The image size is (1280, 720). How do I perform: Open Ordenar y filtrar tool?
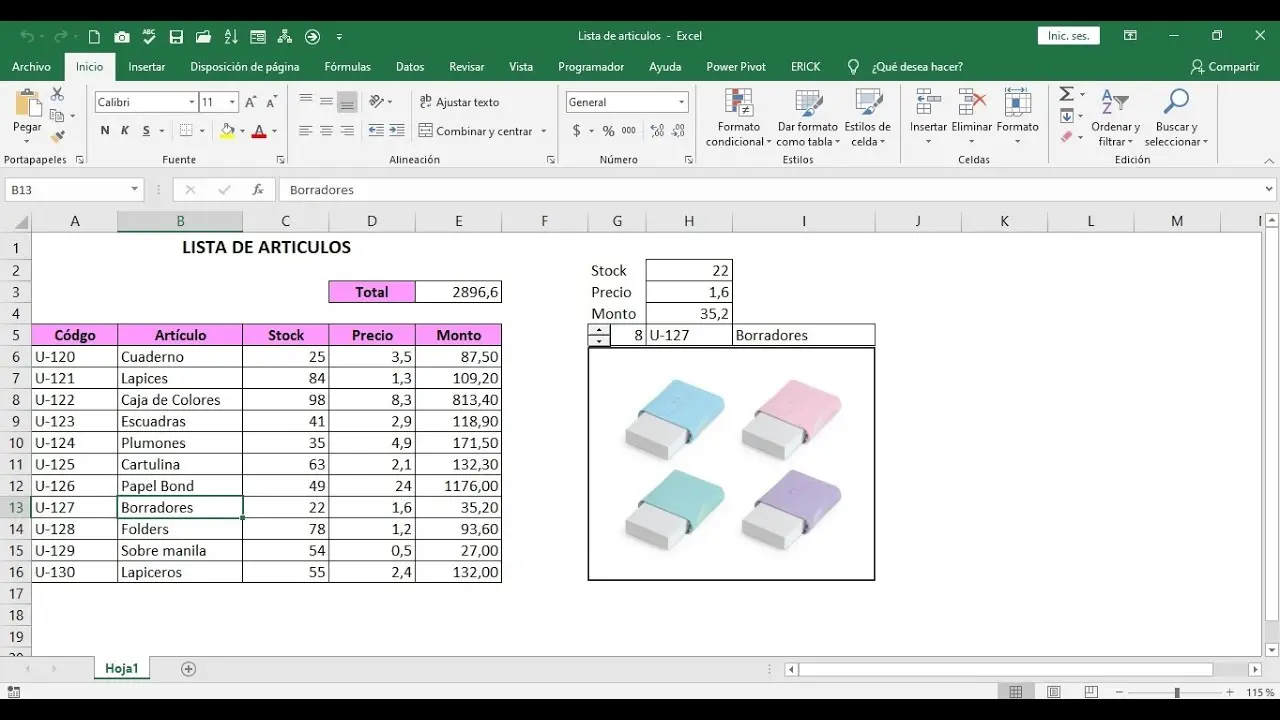coord(1115,118)
